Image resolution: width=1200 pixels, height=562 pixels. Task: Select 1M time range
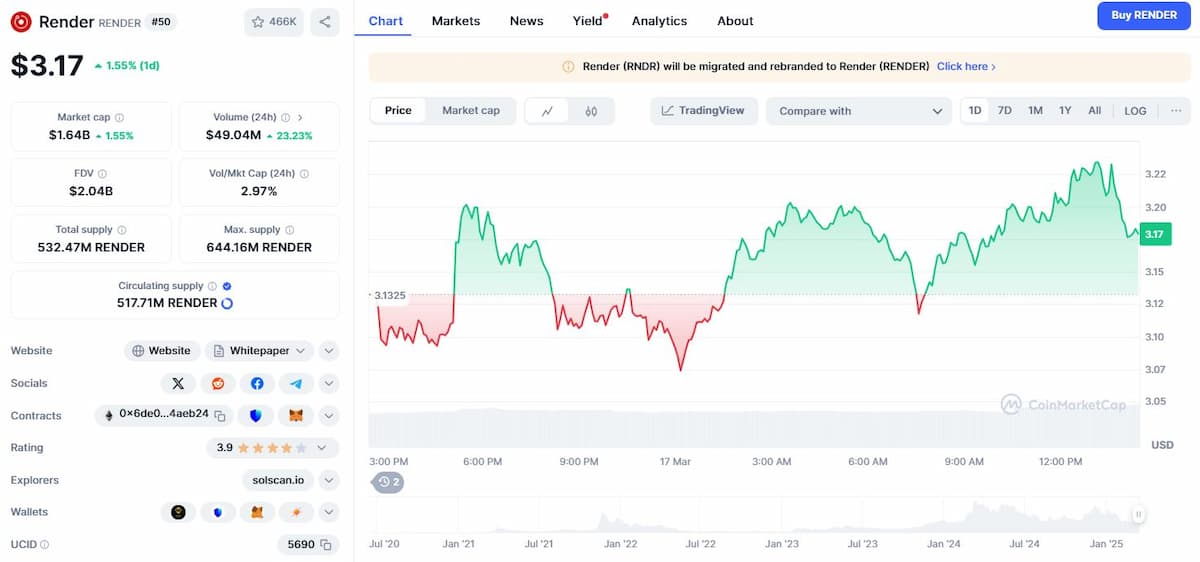click(x=1035, y=111)
